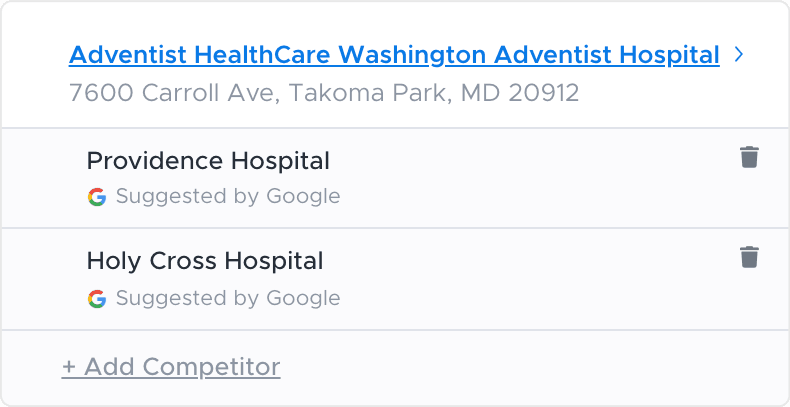790x407 pixels.
Task: Select the Holy Cross Hospital name
Action: (205, 261)
